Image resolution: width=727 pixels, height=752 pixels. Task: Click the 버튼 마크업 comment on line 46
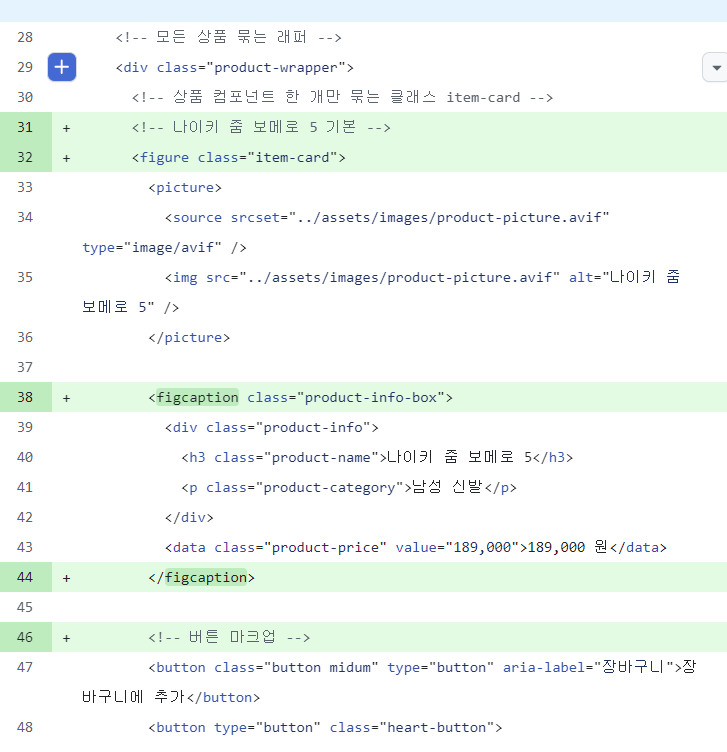click(229, 637)
